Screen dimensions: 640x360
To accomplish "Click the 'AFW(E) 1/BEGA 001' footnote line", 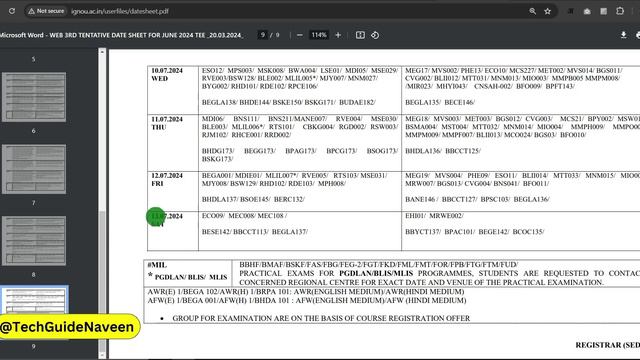I will tap(307, 300).
